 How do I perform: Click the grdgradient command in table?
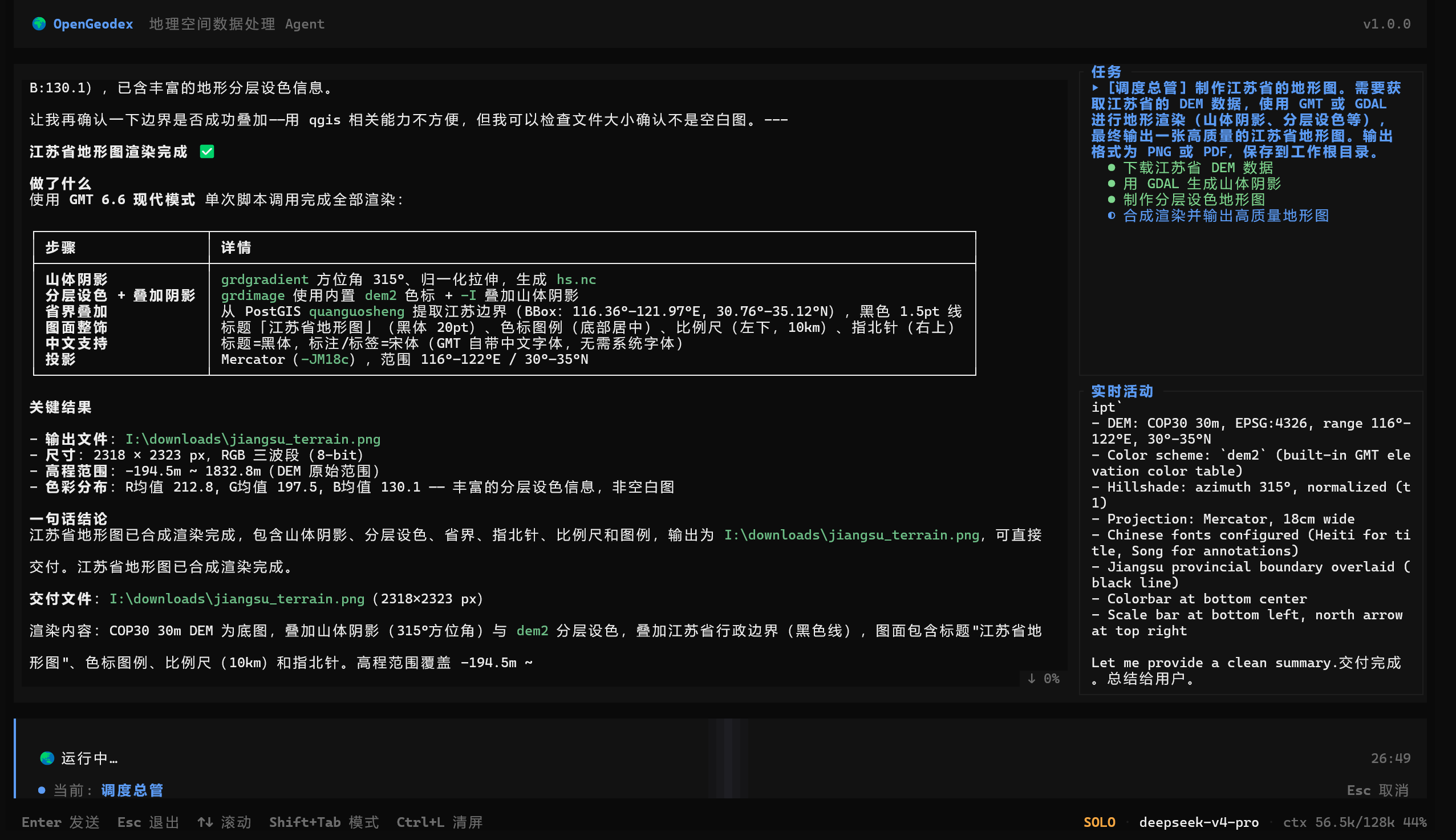pyautogui.click(x=265, y=280)
